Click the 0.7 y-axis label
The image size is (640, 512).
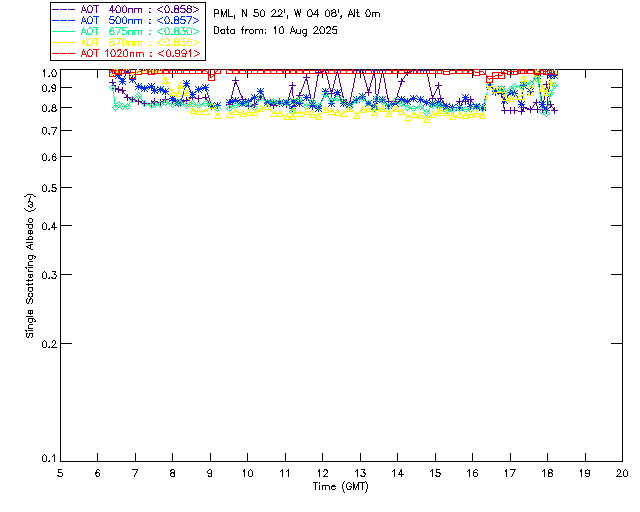click(x=49, y=131)
